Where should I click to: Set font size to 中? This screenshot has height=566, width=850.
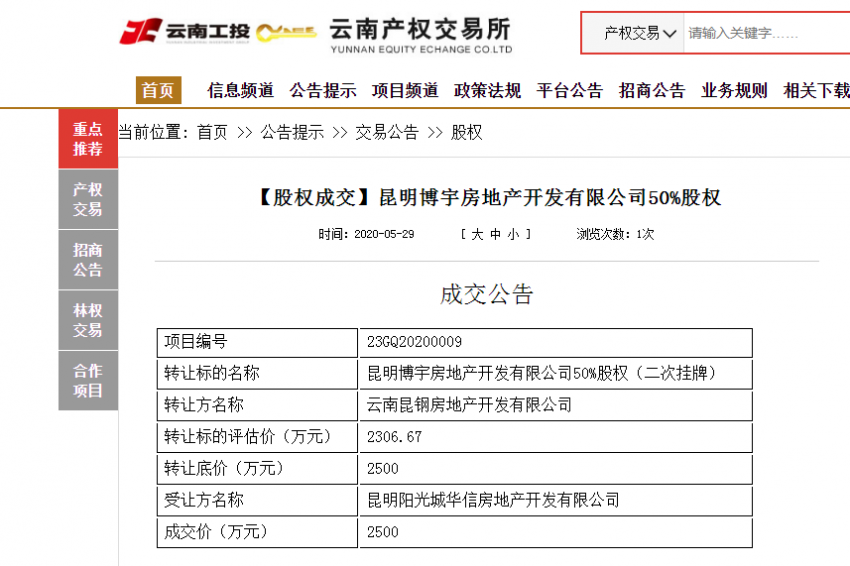(495, 234)
